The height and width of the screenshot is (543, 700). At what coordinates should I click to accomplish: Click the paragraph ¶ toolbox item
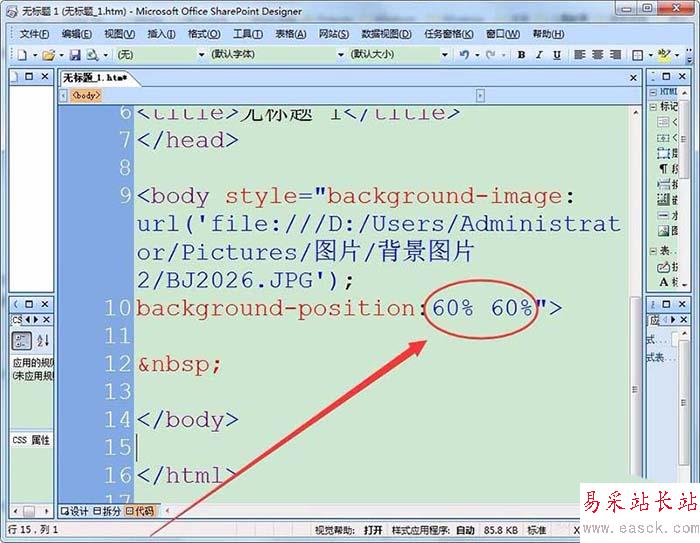tap(667, 169)
